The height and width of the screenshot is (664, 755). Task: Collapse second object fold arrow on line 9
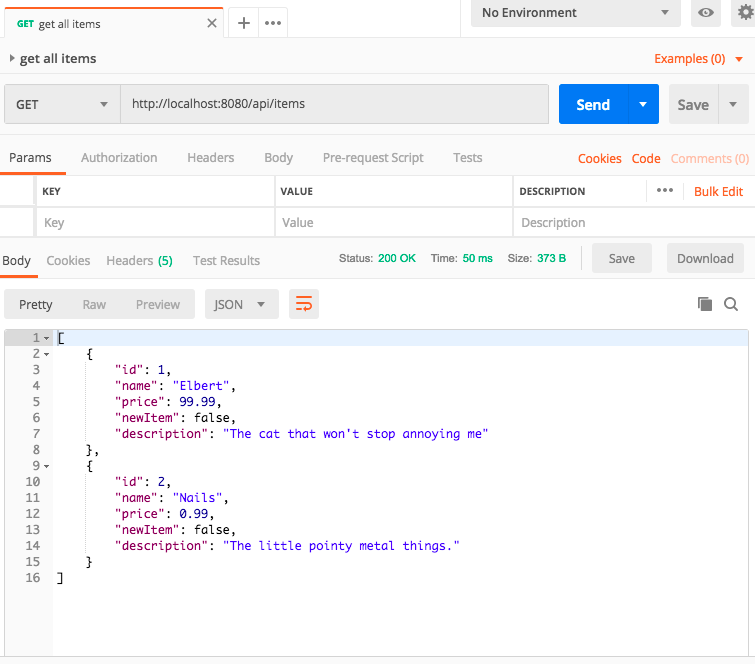tap(47, 466)
